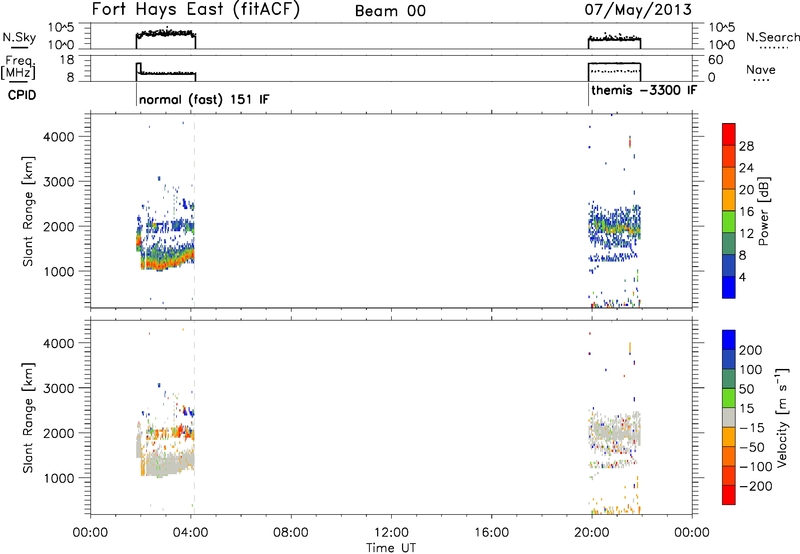800x554 pixels.
Task: Click the '12:00' time axis tick
Action: coord(391,533)
